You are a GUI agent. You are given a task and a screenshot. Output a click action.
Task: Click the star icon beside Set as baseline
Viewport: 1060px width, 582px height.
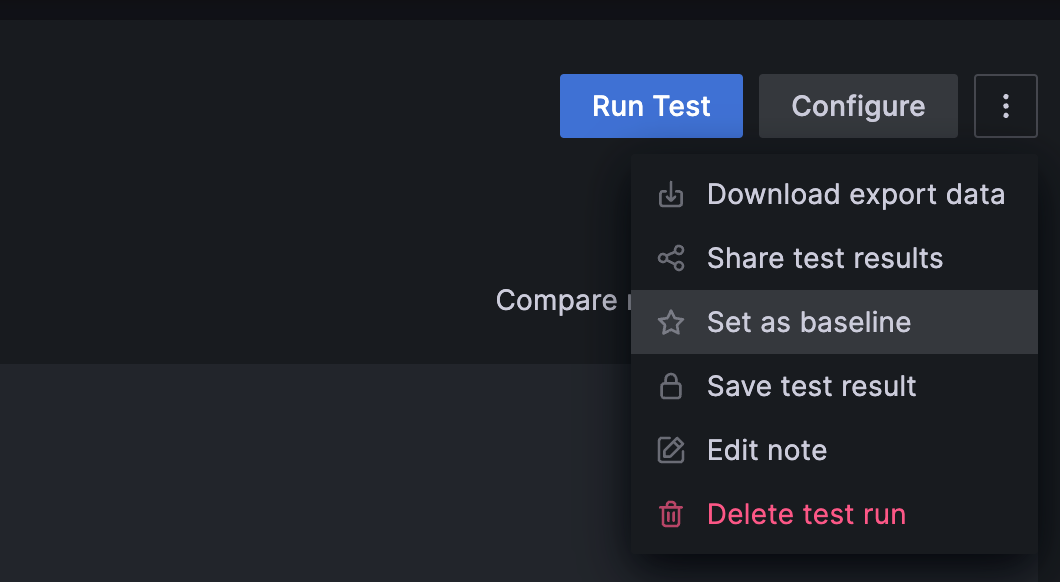click(671, 322)
